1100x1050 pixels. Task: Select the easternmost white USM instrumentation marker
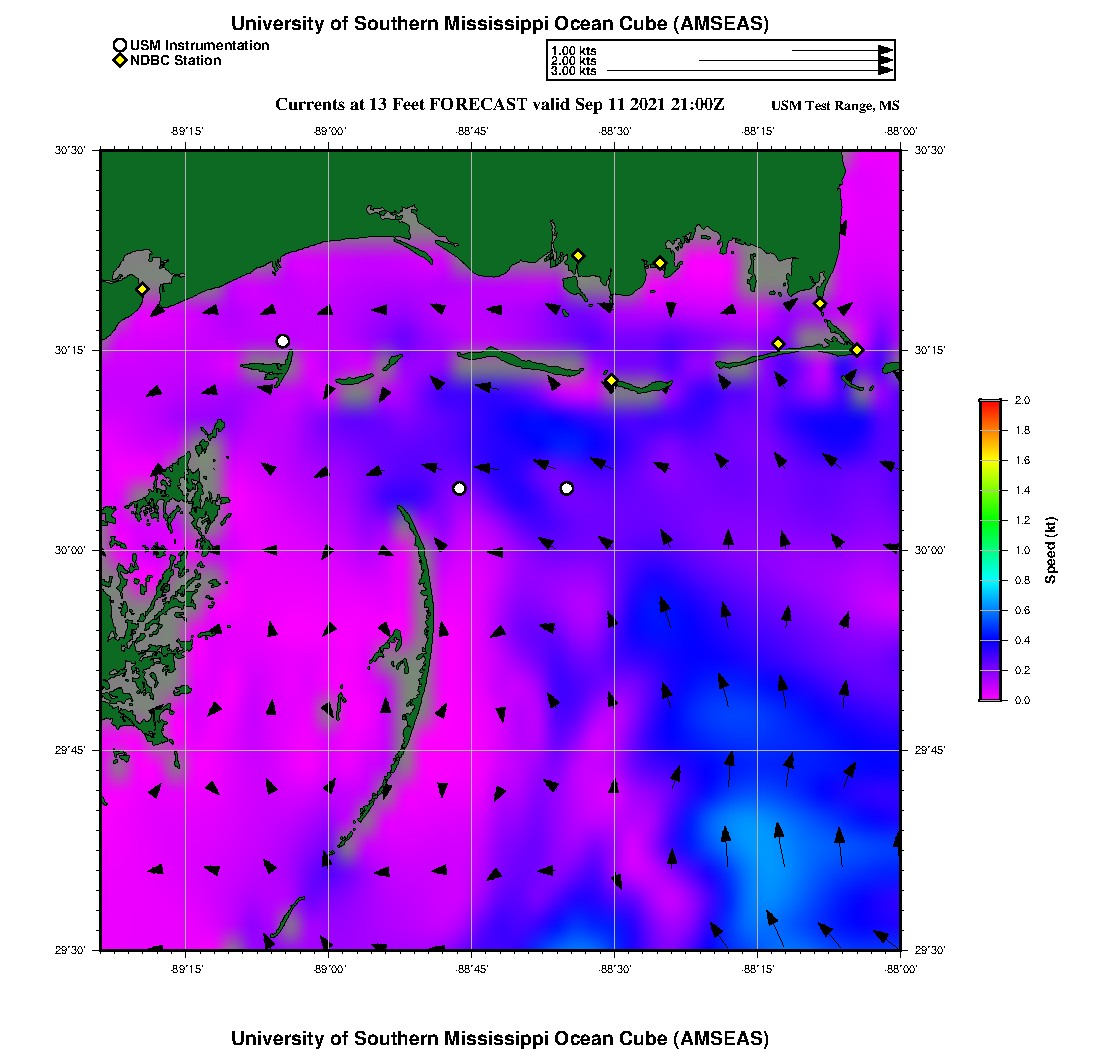click(x=567, y=488)
